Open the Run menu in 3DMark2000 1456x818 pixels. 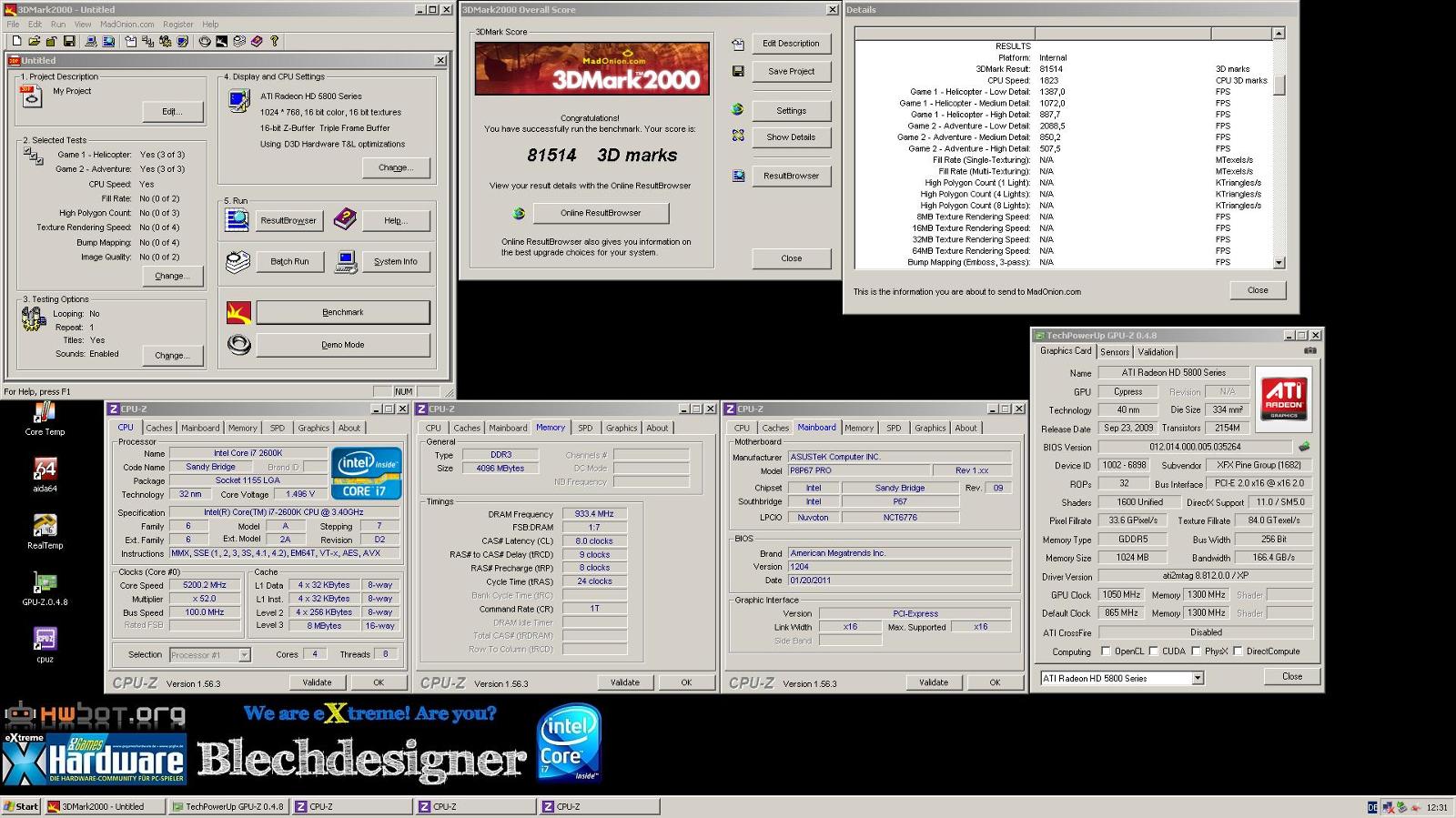[x=58, y=25]
